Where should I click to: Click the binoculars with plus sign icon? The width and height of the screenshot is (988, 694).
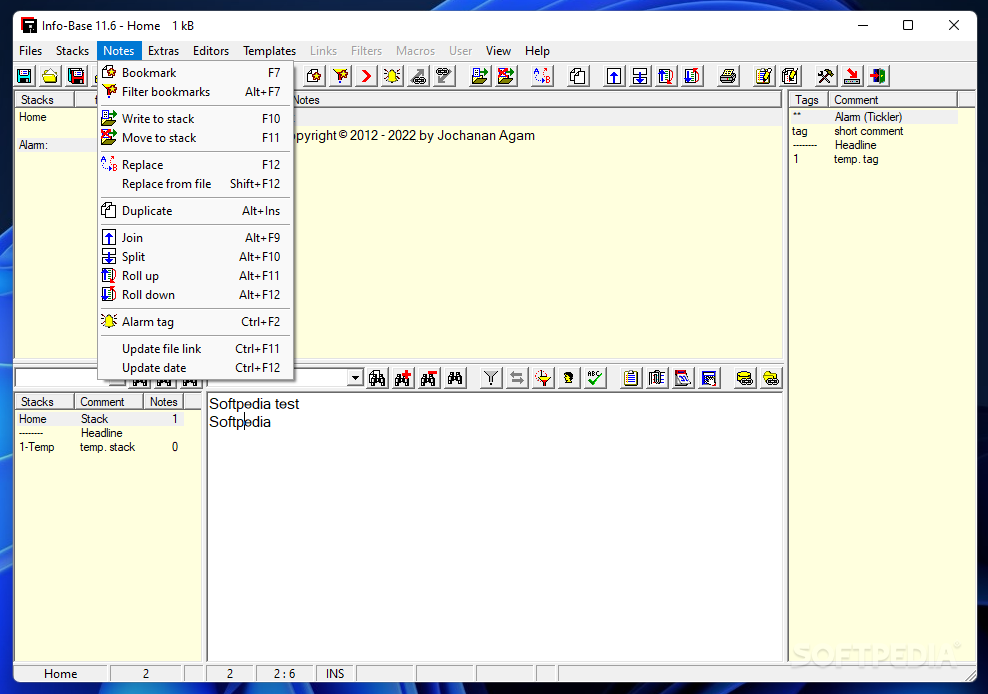click(x=403, y=378)
